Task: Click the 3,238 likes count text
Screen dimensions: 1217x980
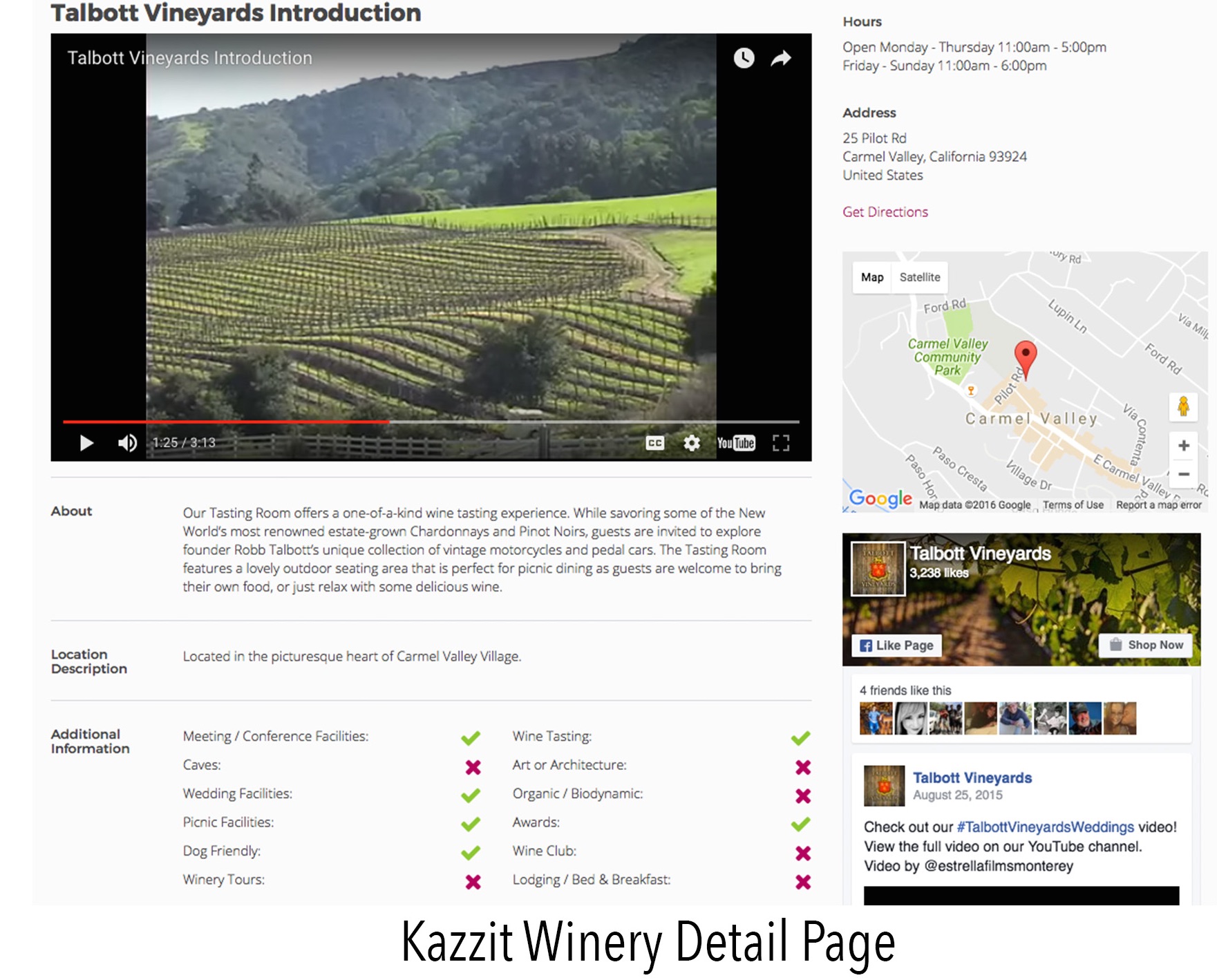Action: tap(938, 573)
